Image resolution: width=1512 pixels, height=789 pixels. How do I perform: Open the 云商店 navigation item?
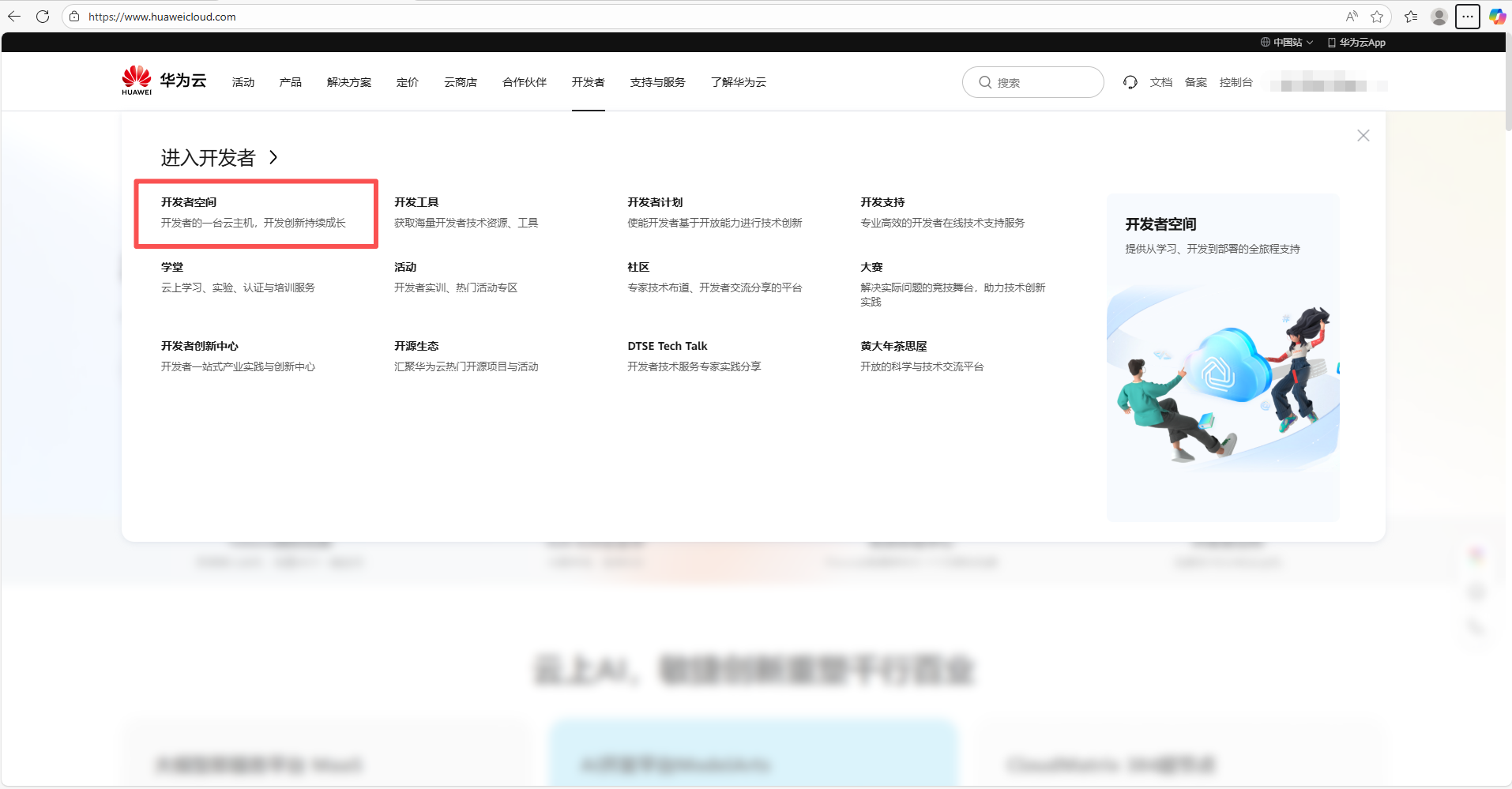point(461,82)
